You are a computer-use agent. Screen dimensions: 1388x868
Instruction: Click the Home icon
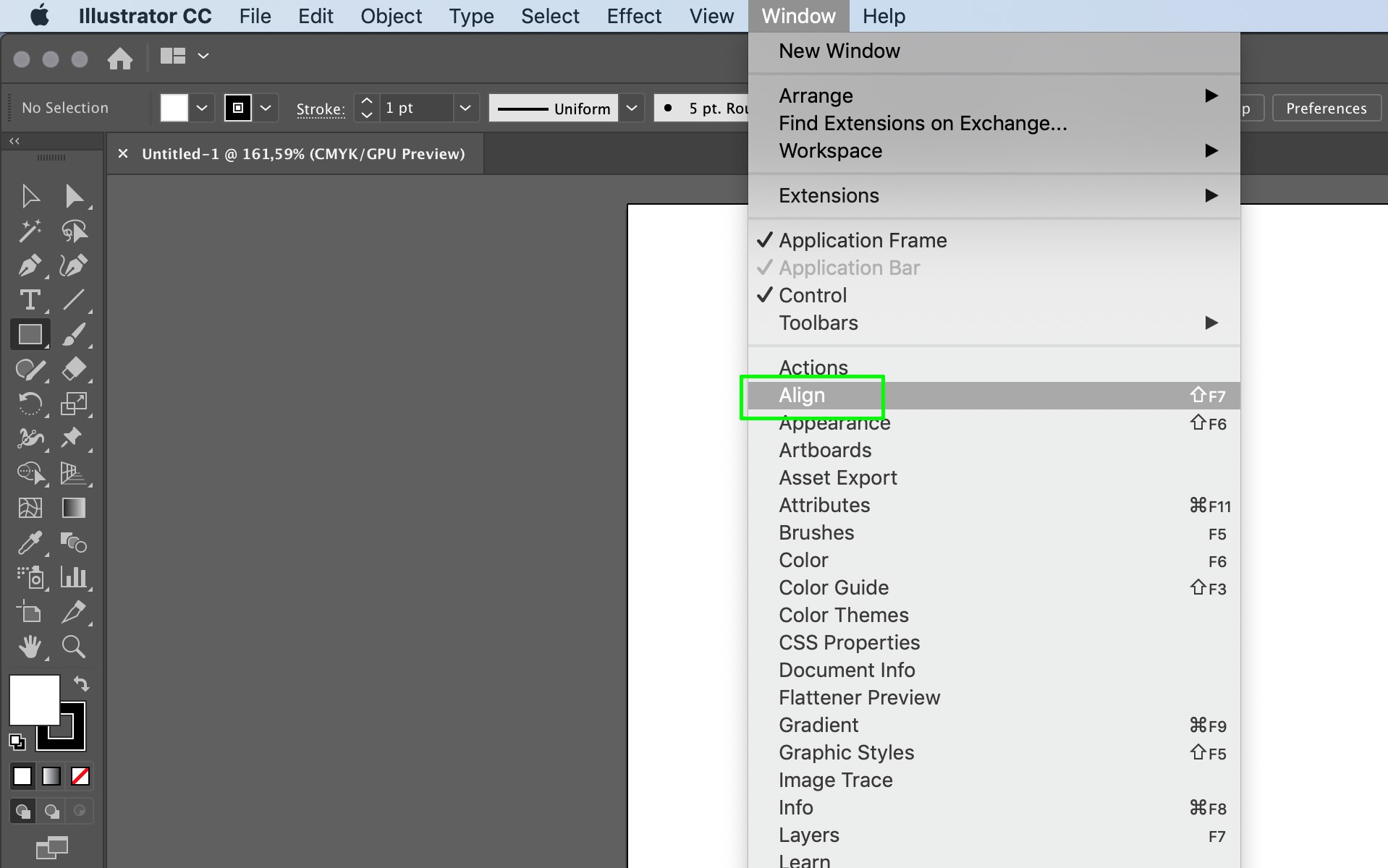click(120, 58)
